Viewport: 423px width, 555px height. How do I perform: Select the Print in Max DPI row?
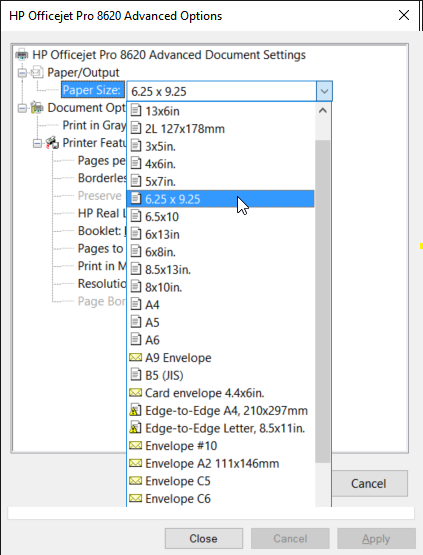tap(102, 266)
